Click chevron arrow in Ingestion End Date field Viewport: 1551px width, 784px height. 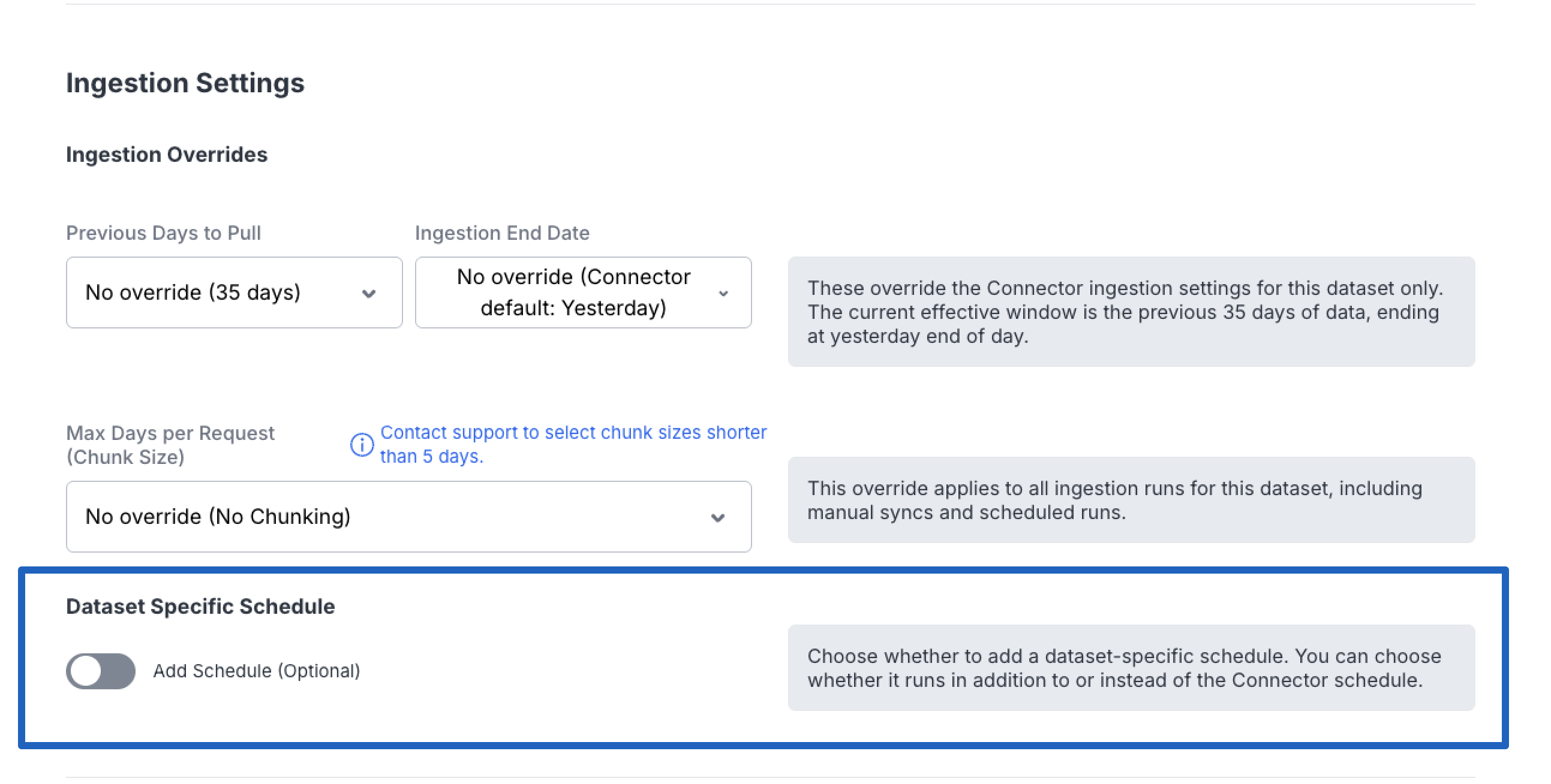pos(723,294)
